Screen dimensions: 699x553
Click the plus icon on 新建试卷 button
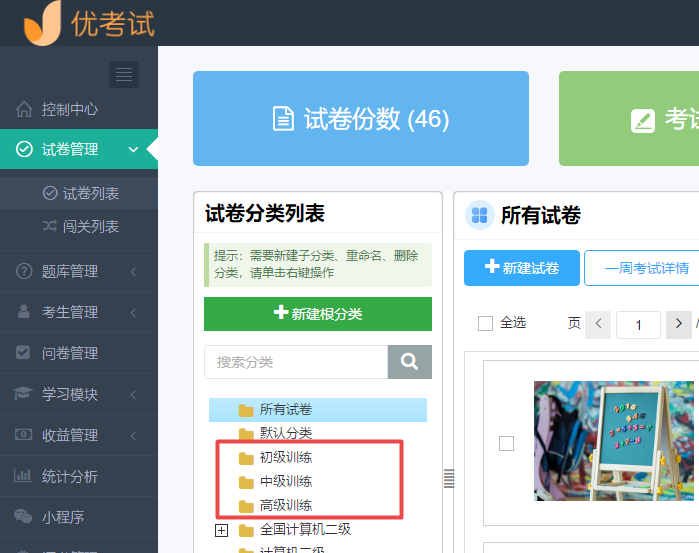click(492, 266)
